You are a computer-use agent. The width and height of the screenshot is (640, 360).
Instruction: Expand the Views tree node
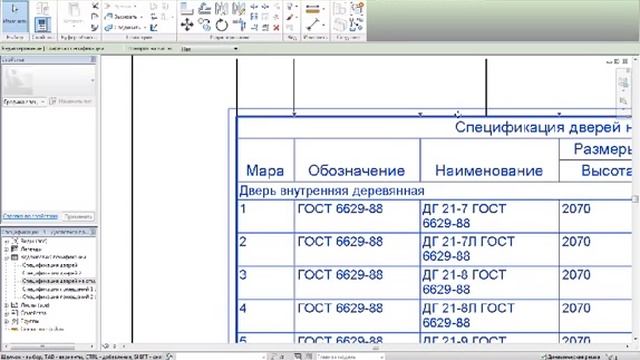(x=7, y=242)
